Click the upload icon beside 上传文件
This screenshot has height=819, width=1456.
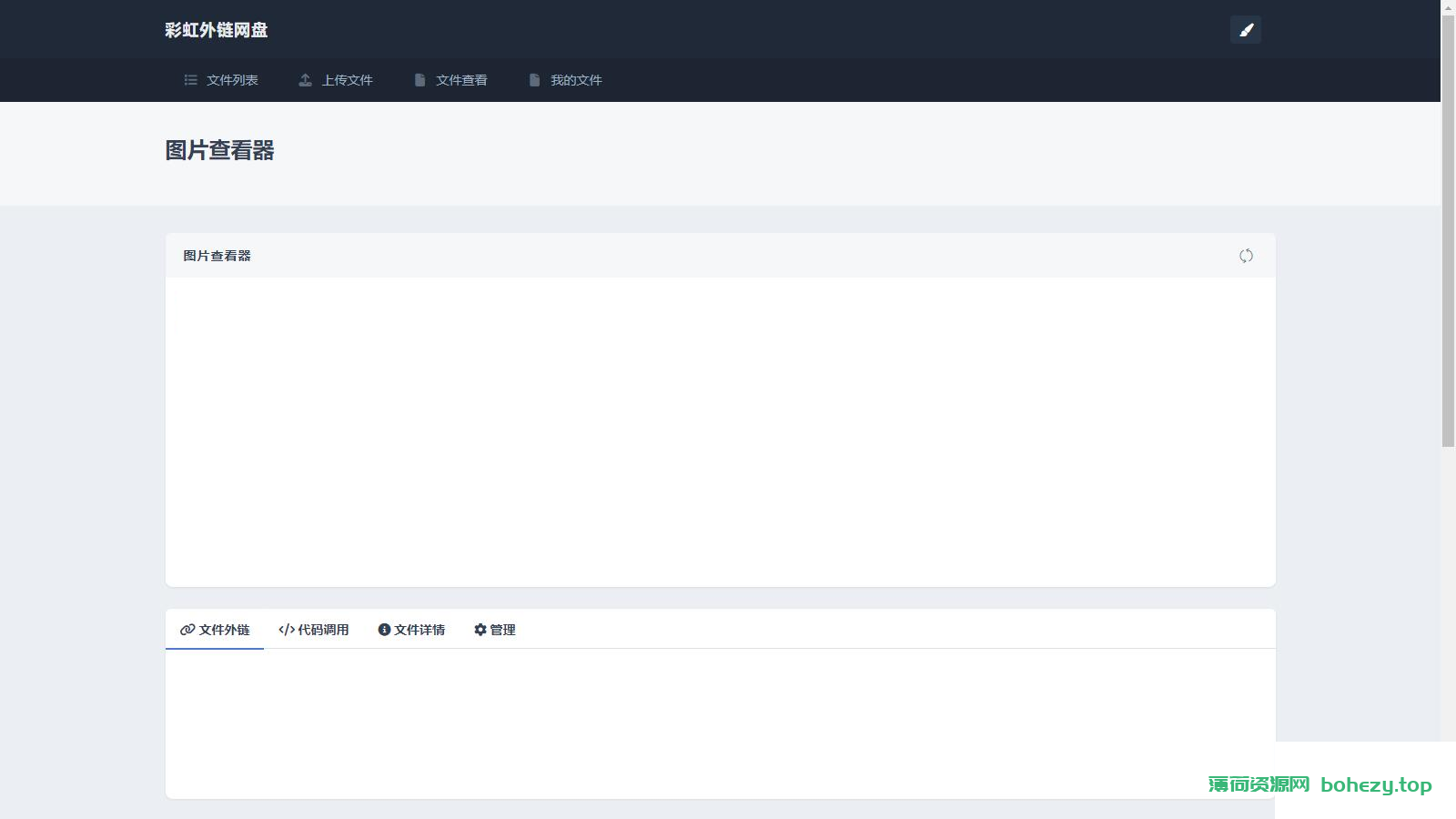(x=306, y=80)
